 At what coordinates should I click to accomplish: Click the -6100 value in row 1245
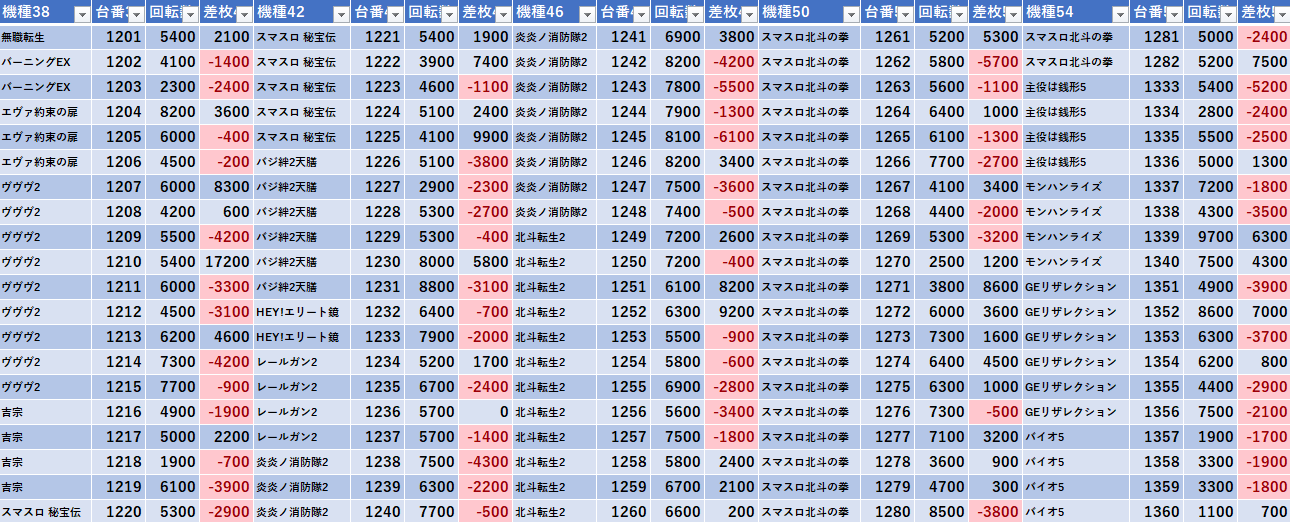coord(731,137)
